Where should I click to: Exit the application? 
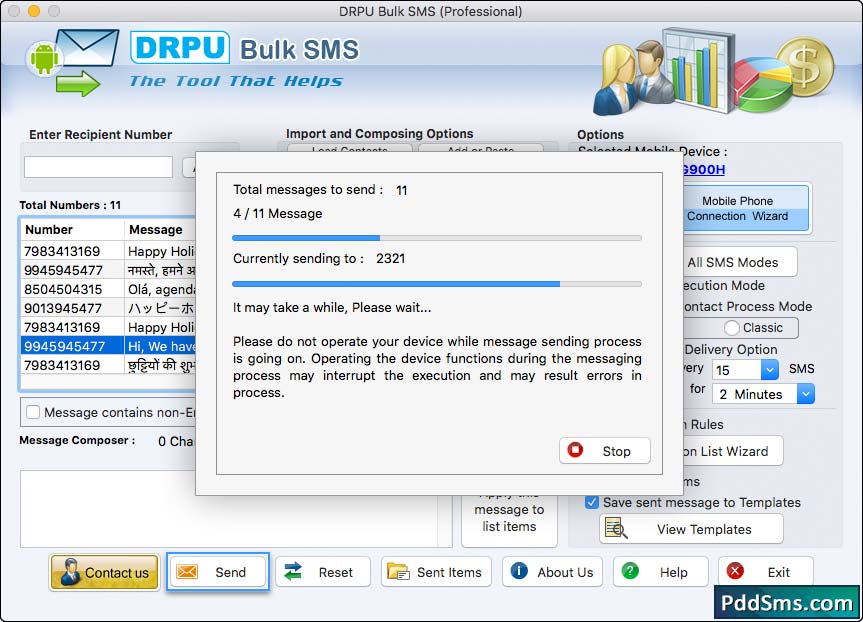pos(766,571)
